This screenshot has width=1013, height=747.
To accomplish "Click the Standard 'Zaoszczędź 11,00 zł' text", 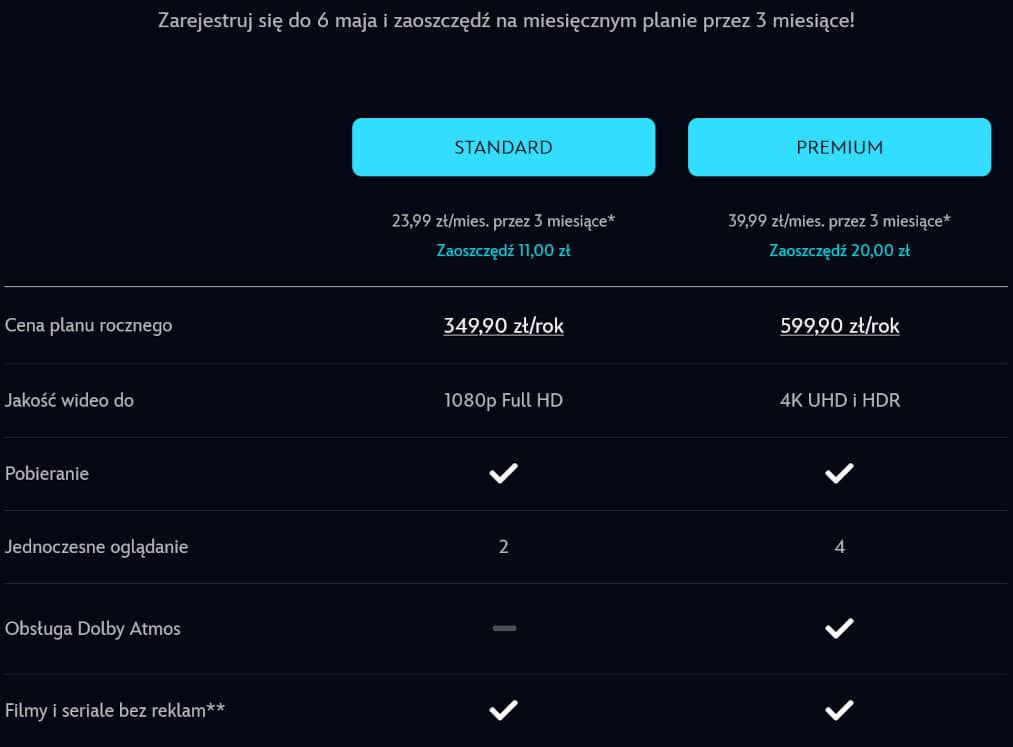I will [503, 251].
